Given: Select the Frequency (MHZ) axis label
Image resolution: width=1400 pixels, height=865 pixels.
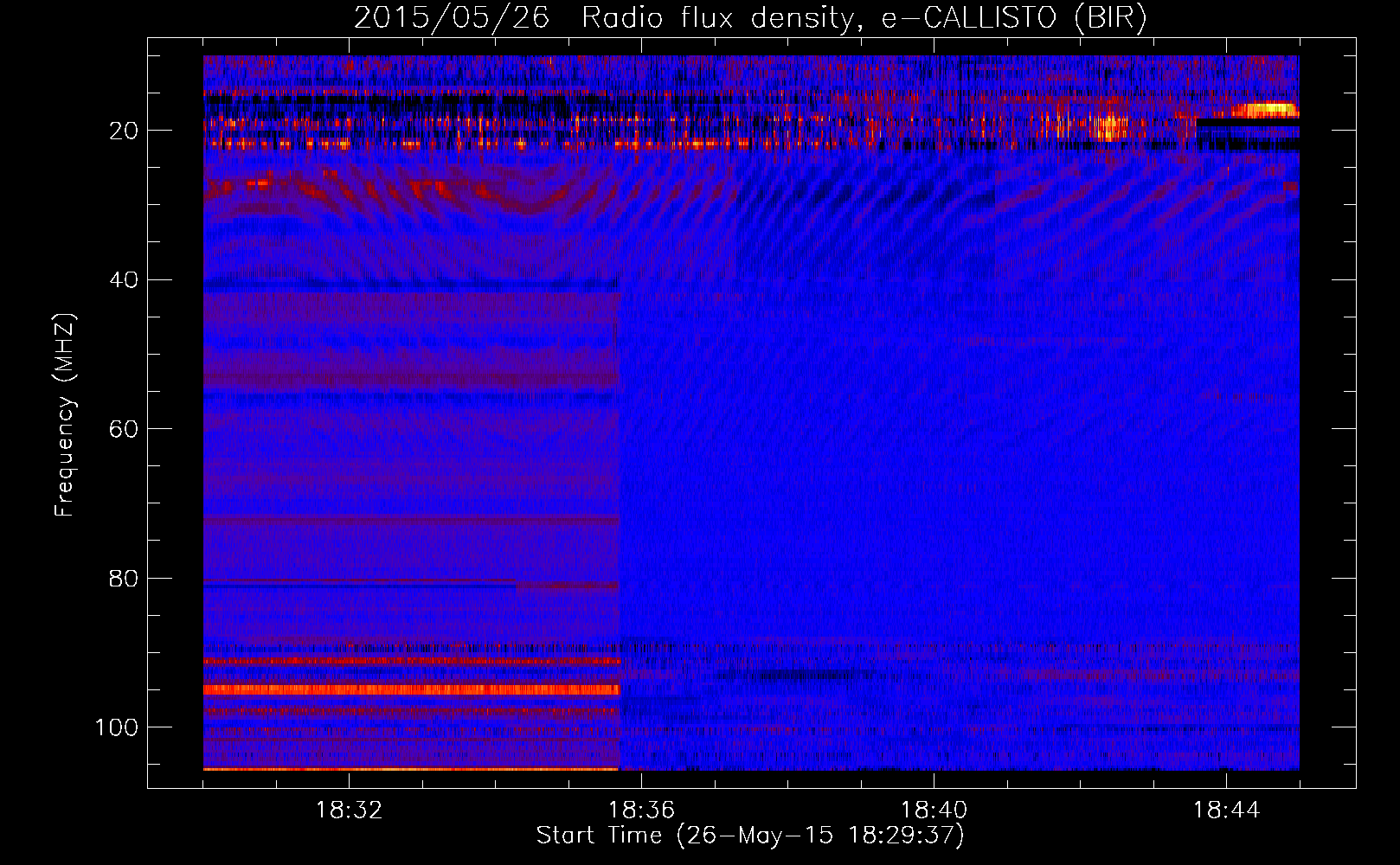Looking at the screenshot, I should click(65, 415).
